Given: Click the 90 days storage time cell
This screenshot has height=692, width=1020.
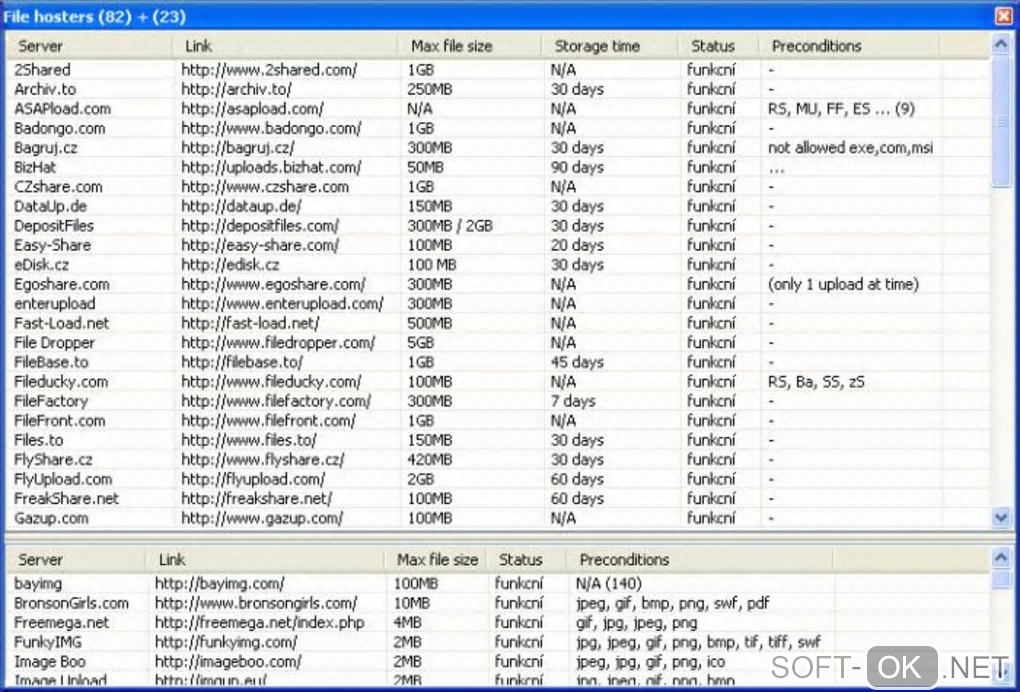Looking at the screenshot, I should pyautogui.click(x=577, y=167).
